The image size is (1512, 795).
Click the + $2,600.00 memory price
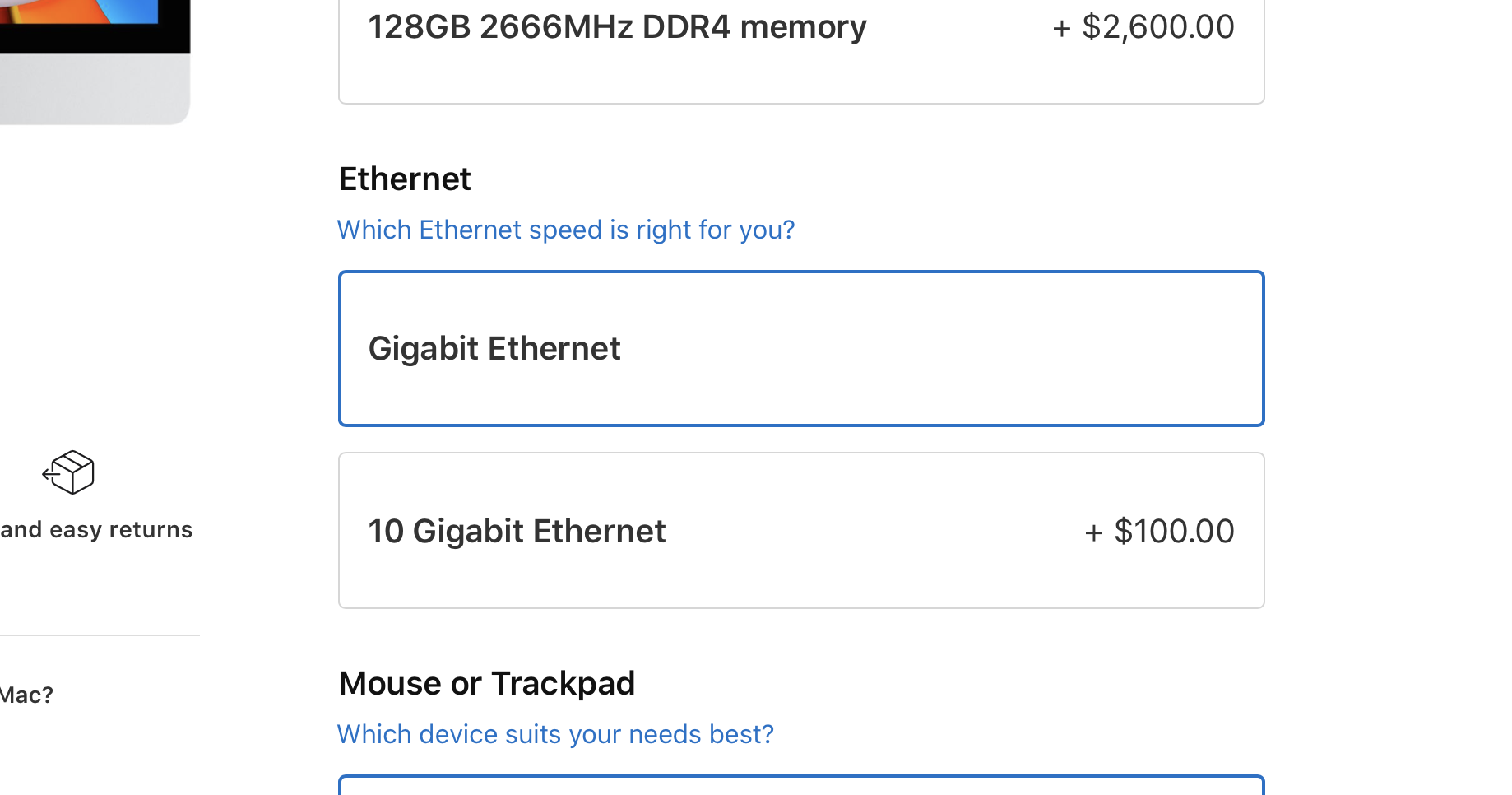(1143, 27)
